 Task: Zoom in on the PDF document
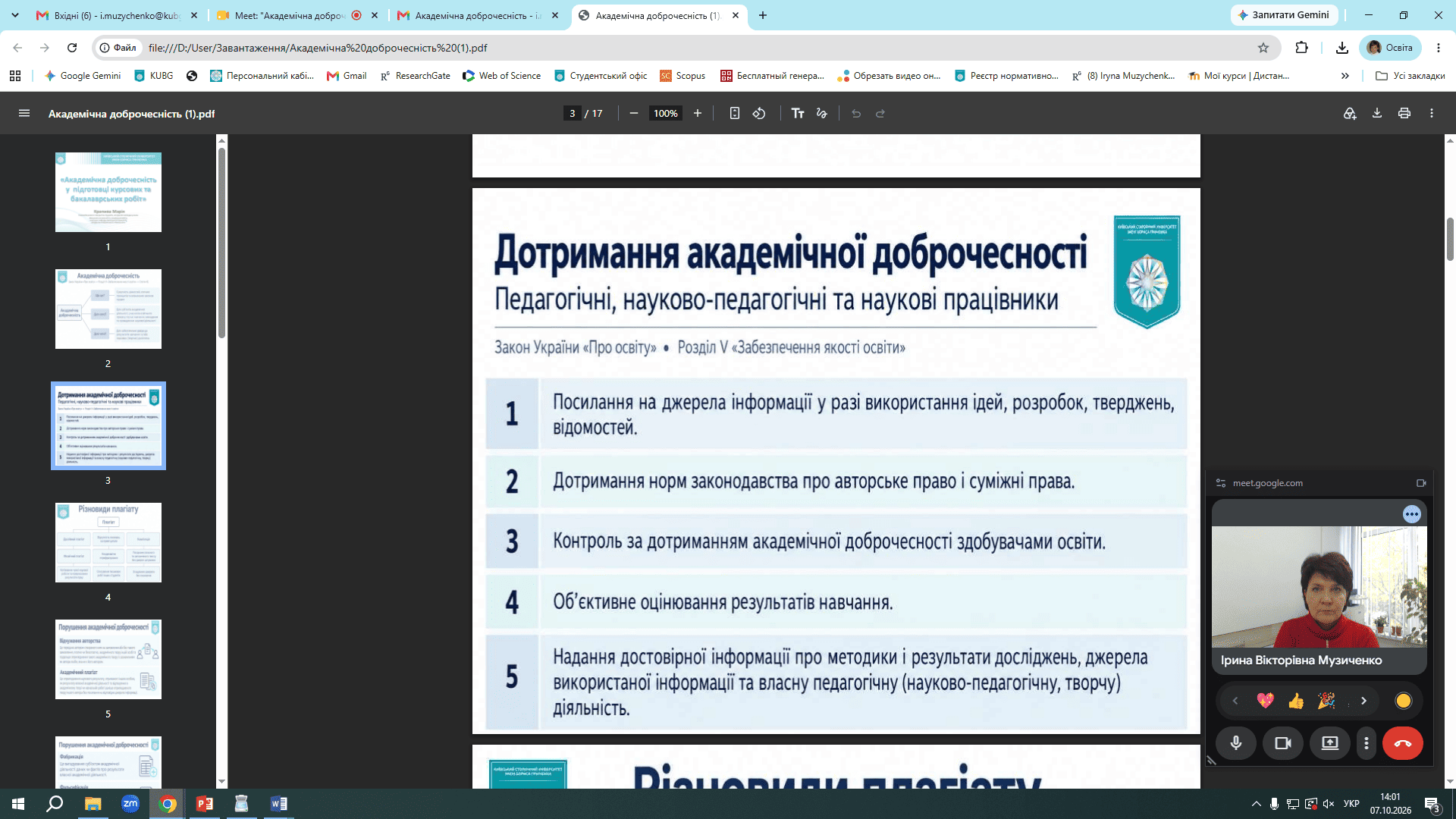click(698, 113)
